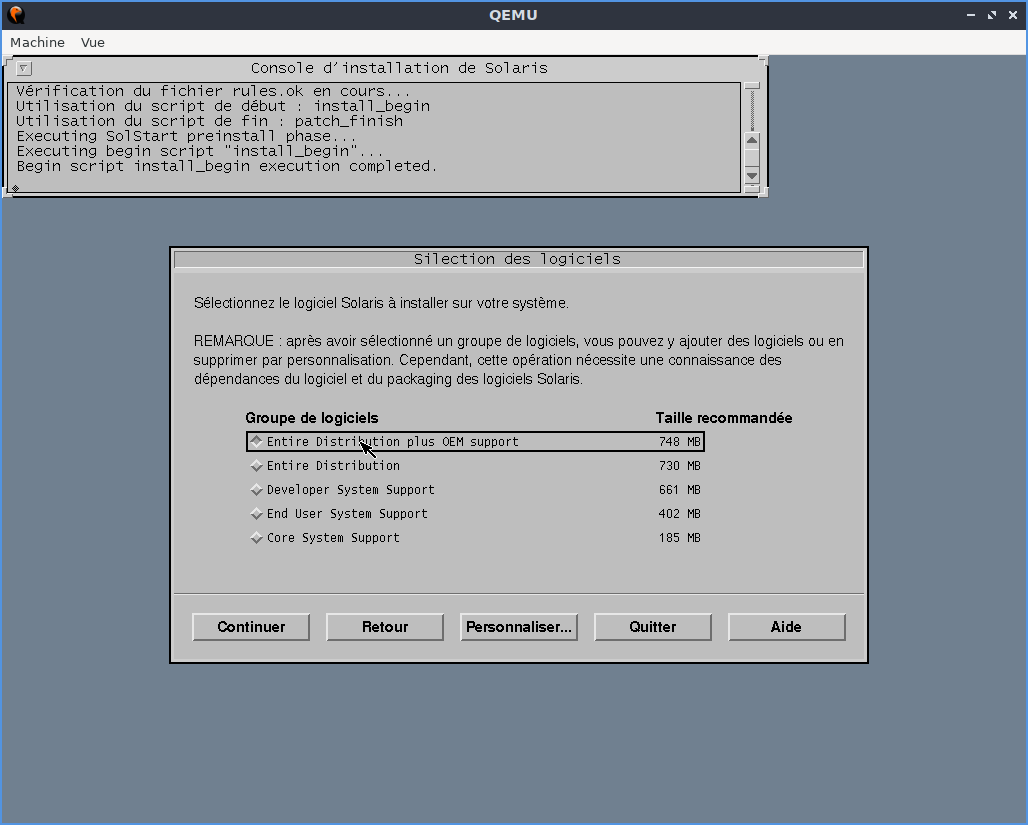Click the console scrollbar down arrow
Image resolution: width=1028 pixels, height=825 pixels.
click(x=752, y=176)
